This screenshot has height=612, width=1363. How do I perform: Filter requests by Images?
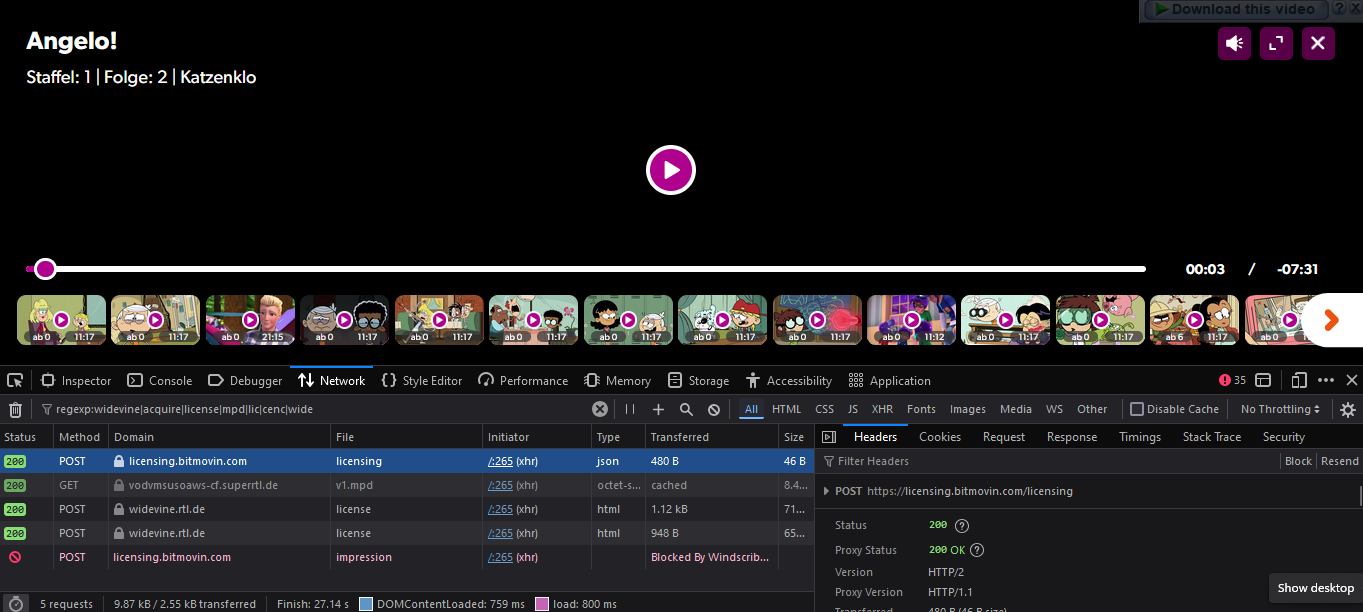click(968, 409)
